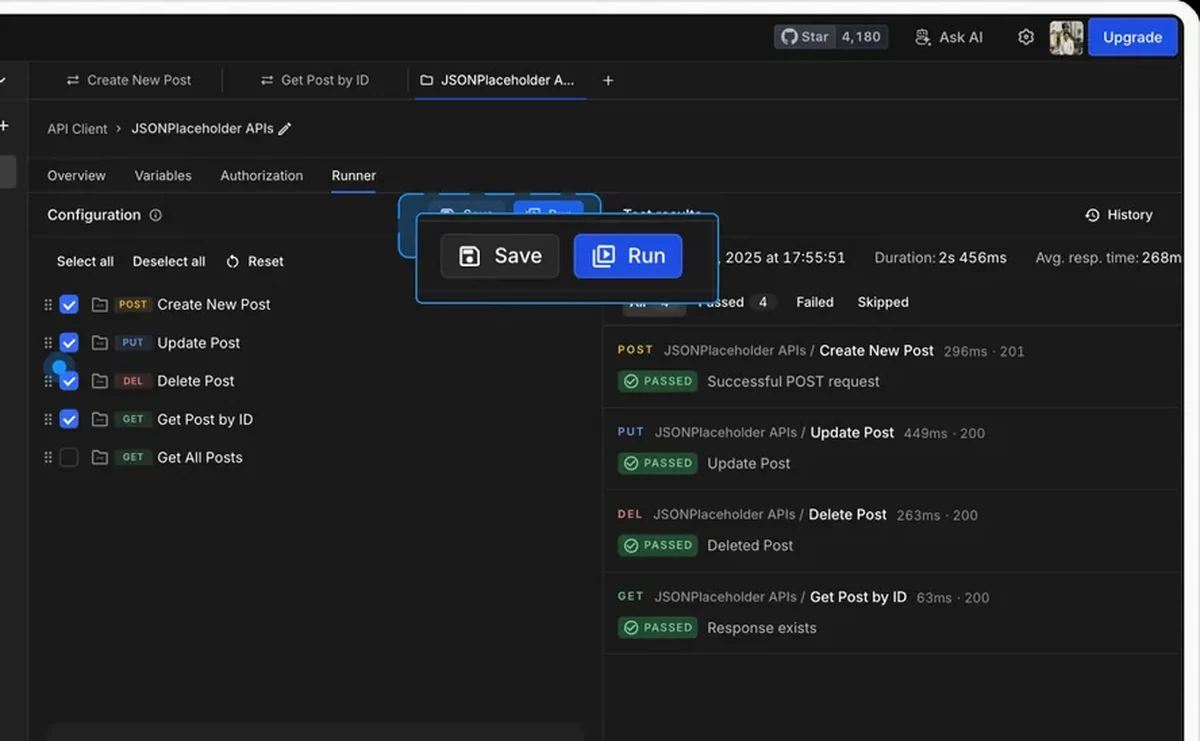Filter results by Skipped
The height and width of the screenshot is (741, 1200).
click(883, 302)
